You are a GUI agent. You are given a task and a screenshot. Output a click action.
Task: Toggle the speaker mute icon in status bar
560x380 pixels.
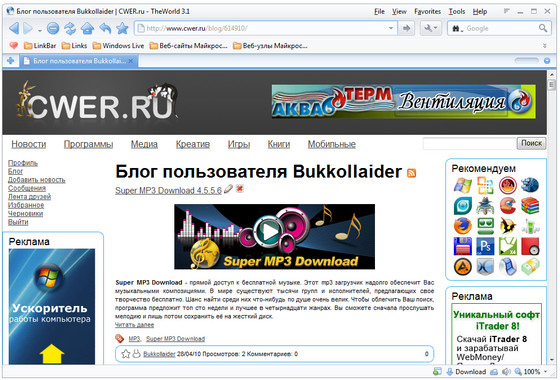click(x=506, y=372)
